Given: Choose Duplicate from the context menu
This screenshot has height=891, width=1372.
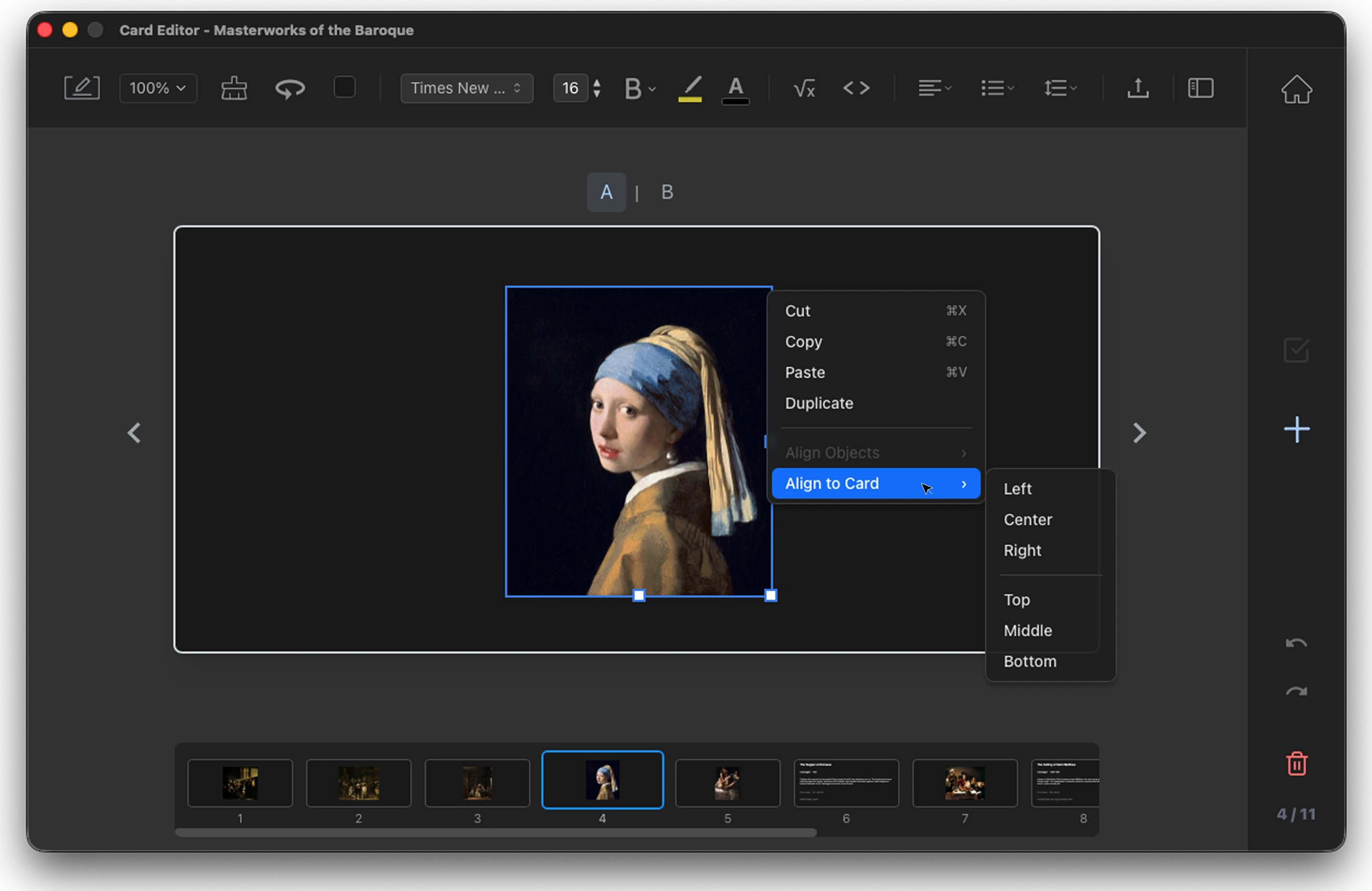Looking at the screenshot, I should [876, 403].
